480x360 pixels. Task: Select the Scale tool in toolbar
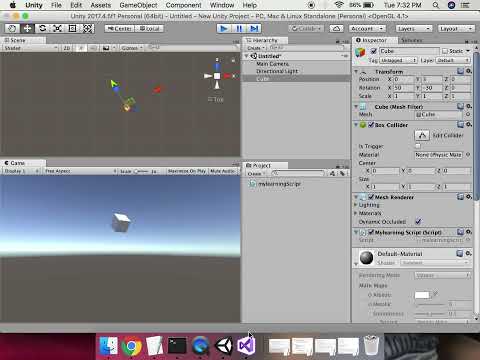tap(57, 29)
